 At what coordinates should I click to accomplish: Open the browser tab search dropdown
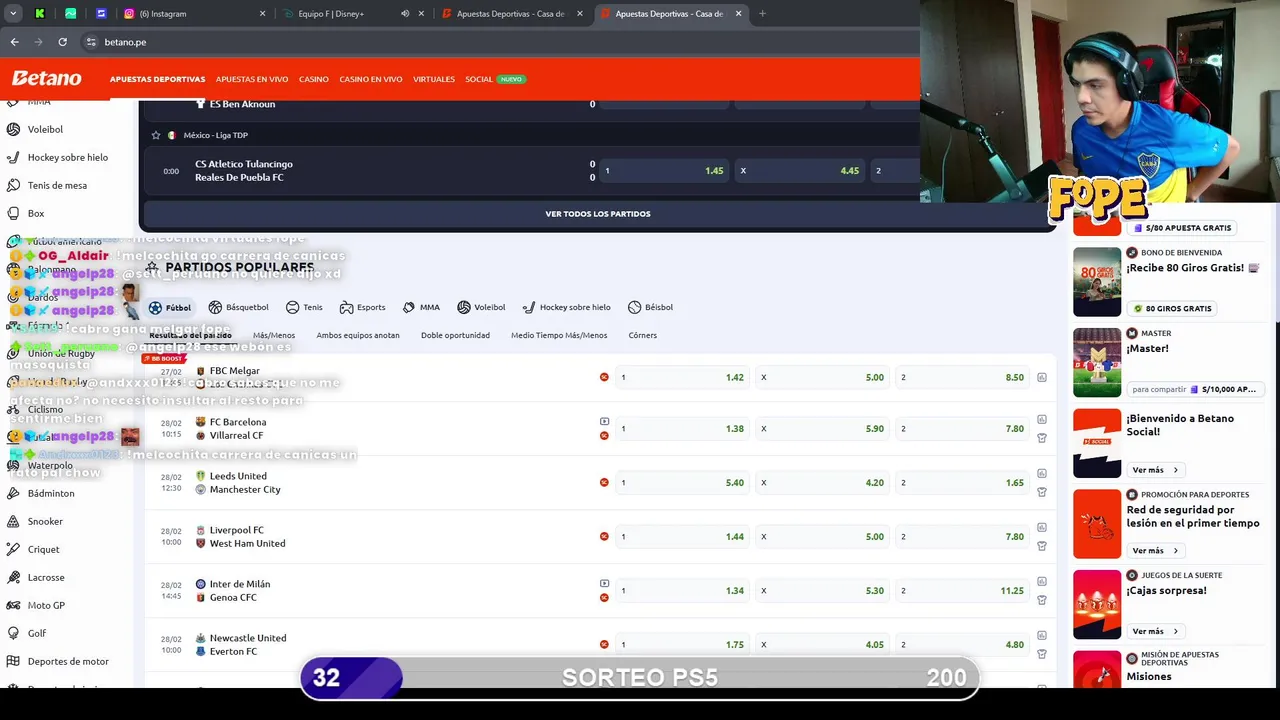[x=15, y=14]
